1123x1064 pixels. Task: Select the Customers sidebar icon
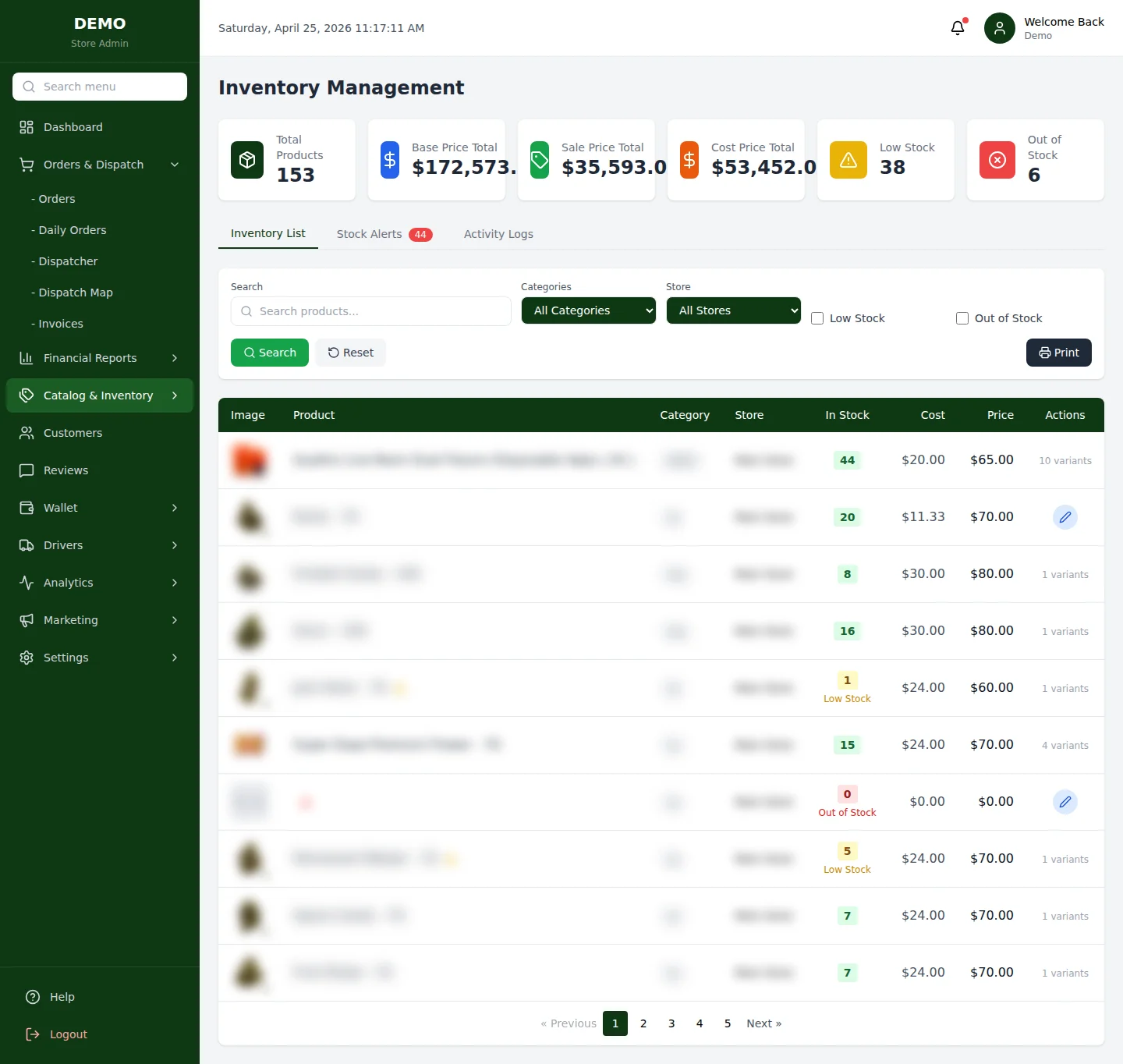(27, 433)
